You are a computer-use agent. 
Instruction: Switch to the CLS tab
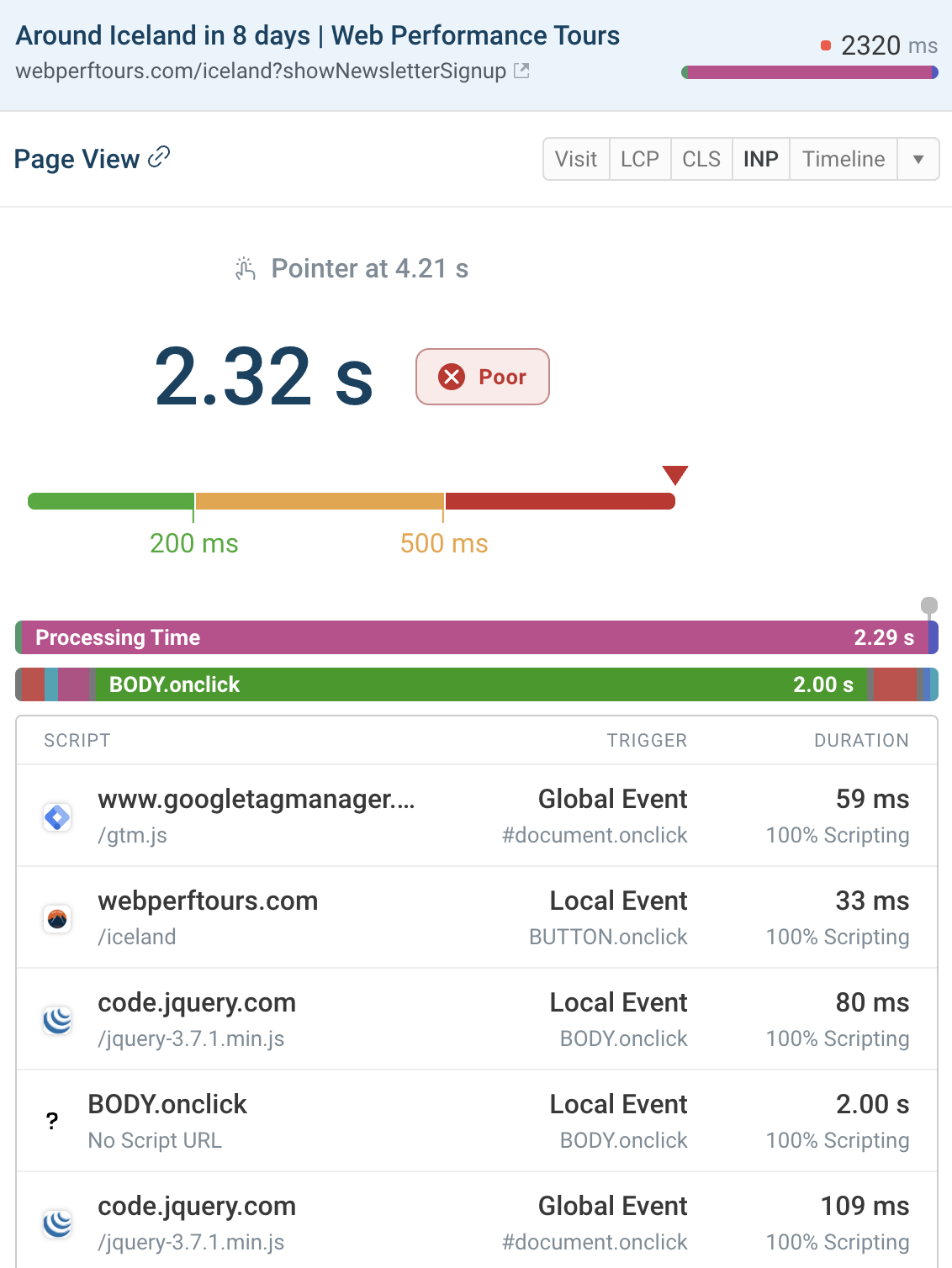(701, 159)
